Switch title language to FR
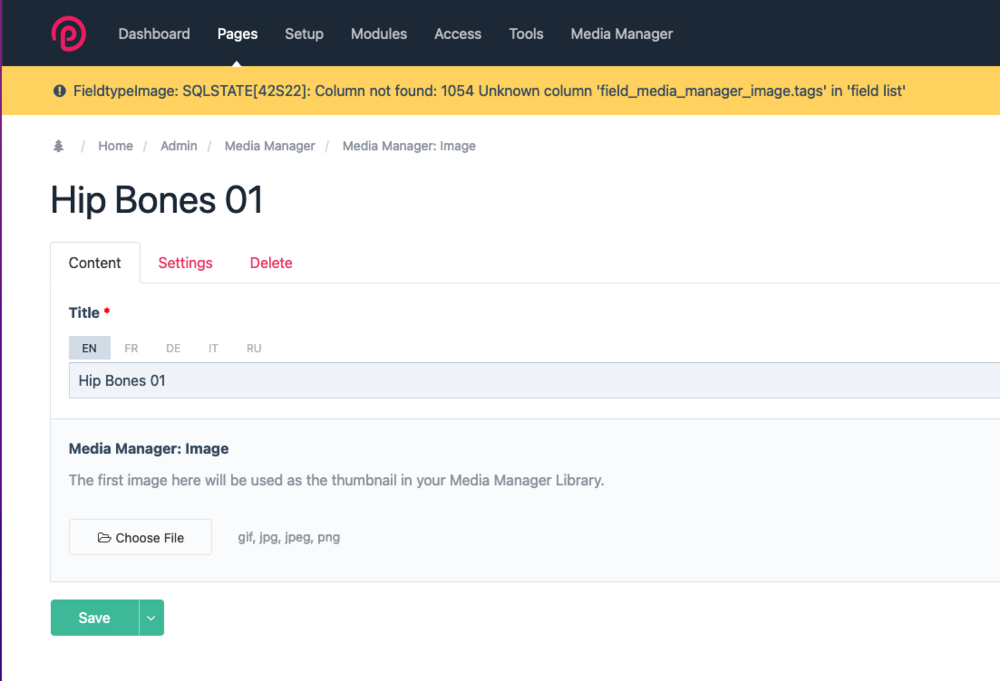This screenshot has height=681, width=1000. (131, 348)
